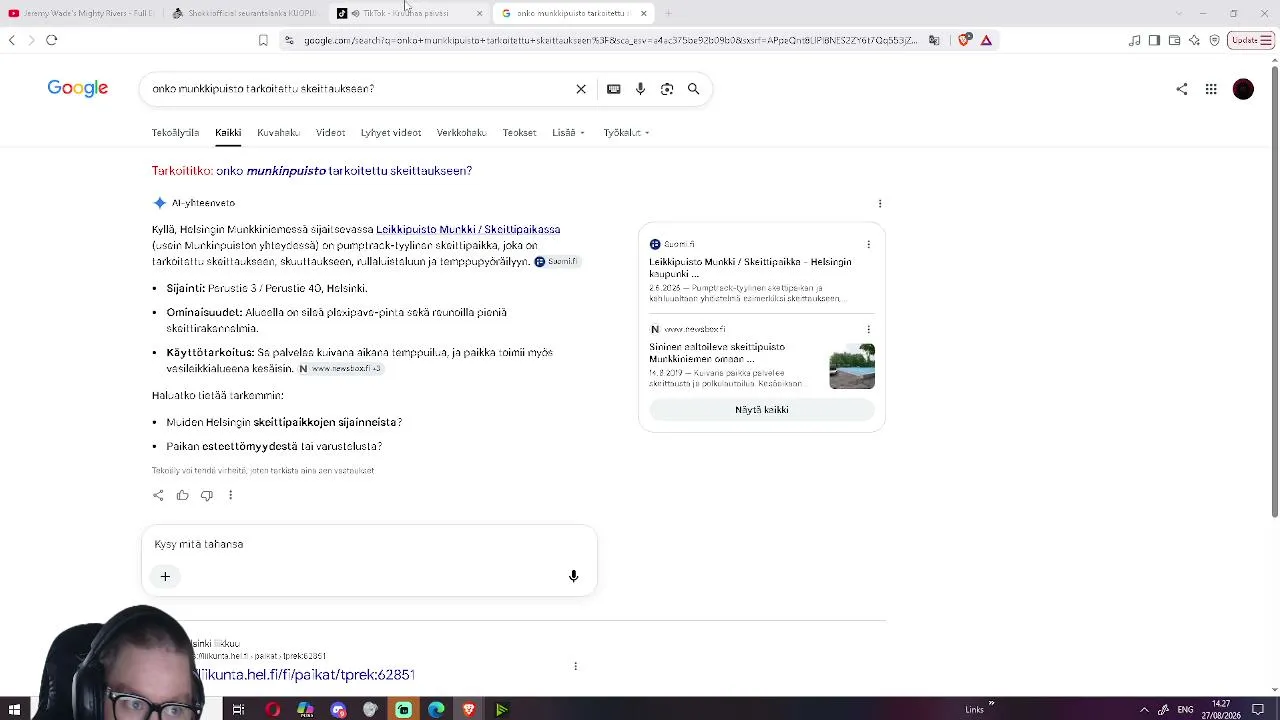This screenshot has width=1280, height=720.
Task: Reload the current page
Action: [52, 40]
